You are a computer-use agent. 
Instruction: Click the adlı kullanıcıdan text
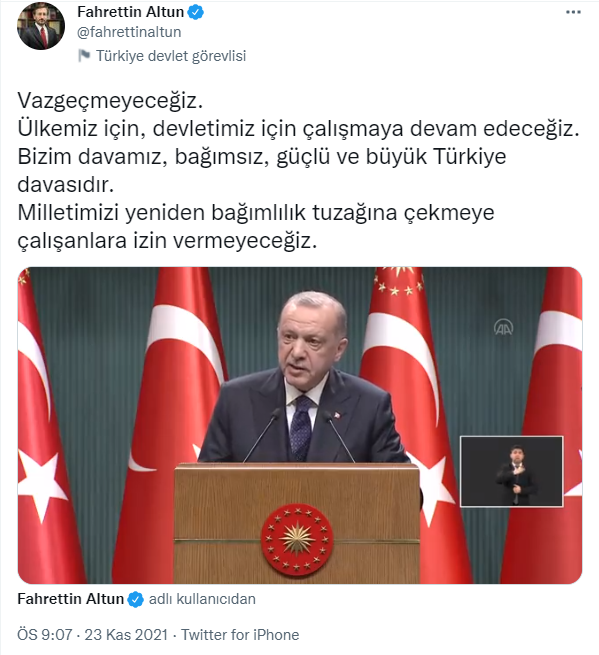pos(202,599)
